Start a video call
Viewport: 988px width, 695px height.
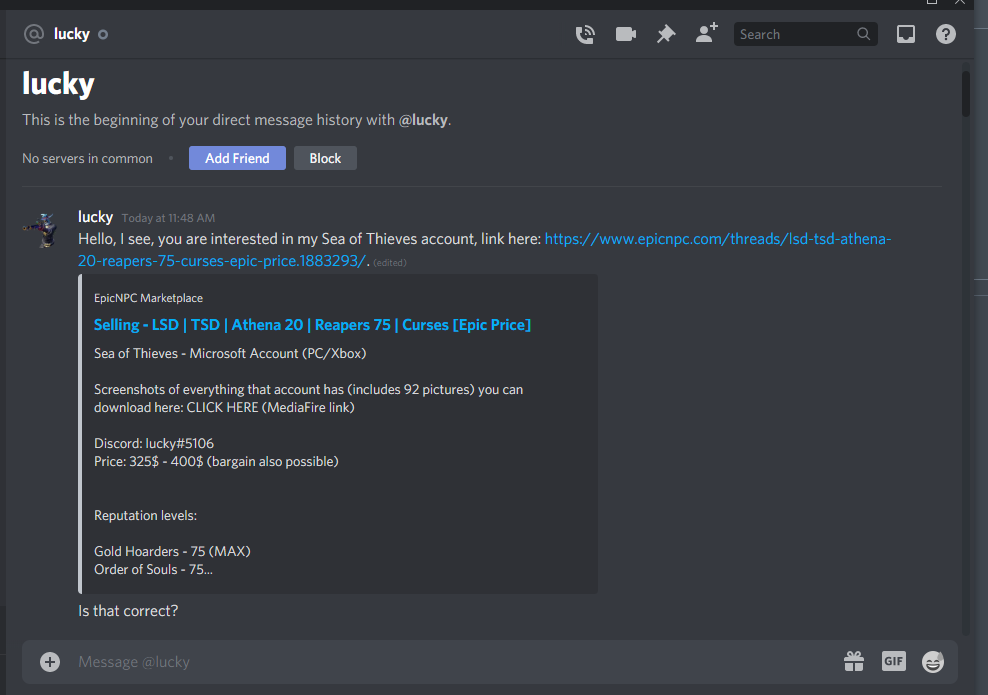tap(625, 34)
